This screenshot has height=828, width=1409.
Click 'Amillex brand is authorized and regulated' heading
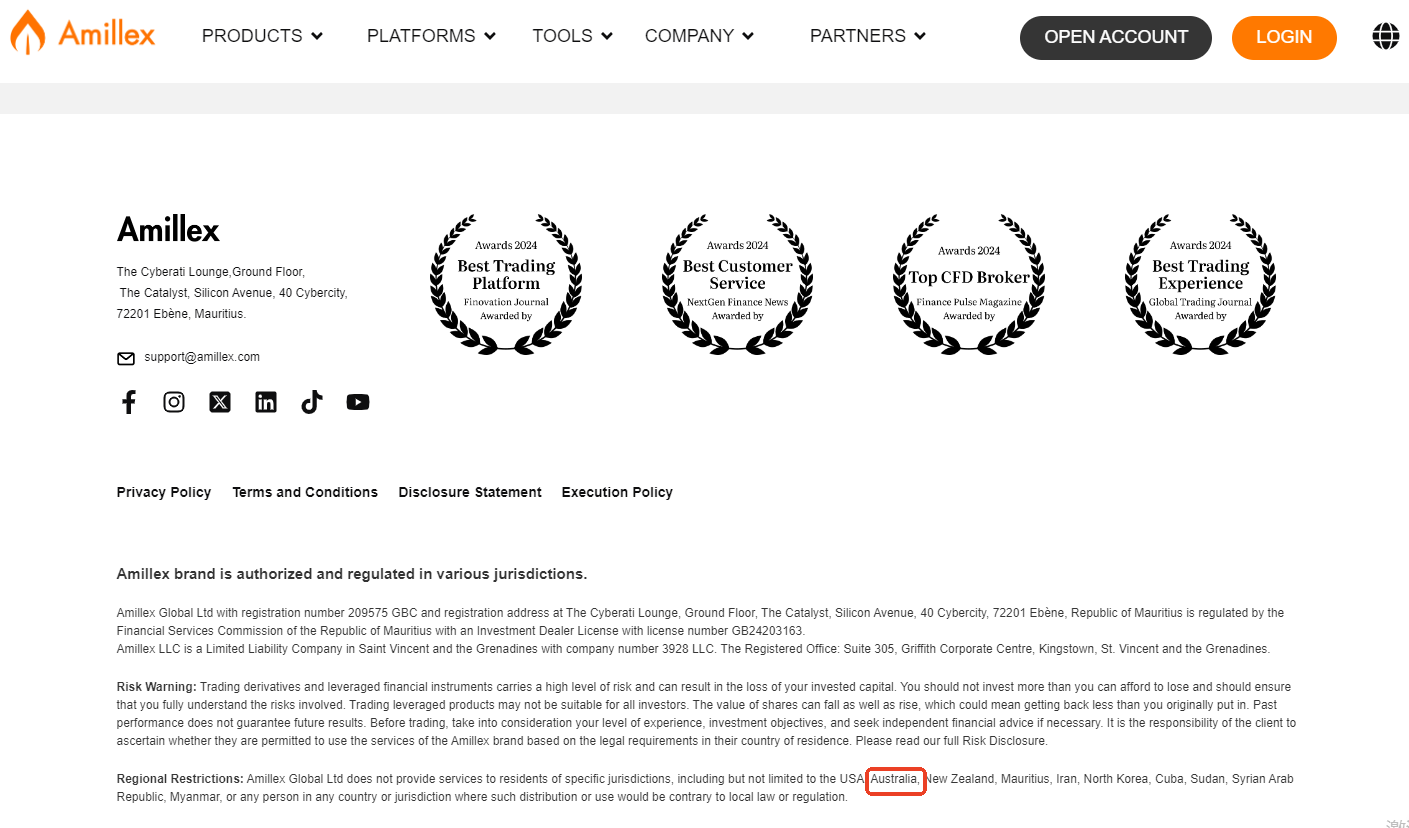coord(352,574)
